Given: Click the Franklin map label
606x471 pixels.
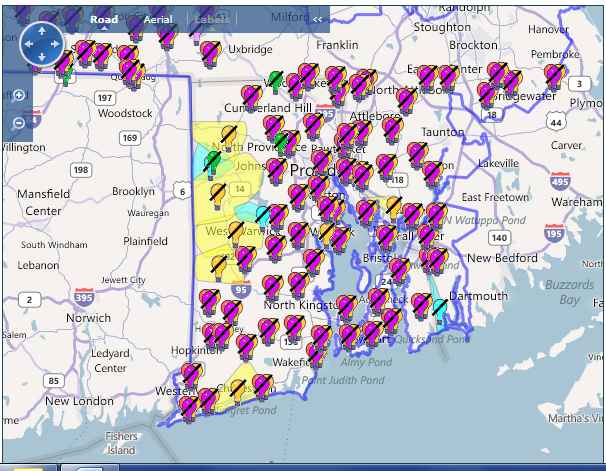Looking at the screenshot, I should pyautogui.click(x=337, y=45).
